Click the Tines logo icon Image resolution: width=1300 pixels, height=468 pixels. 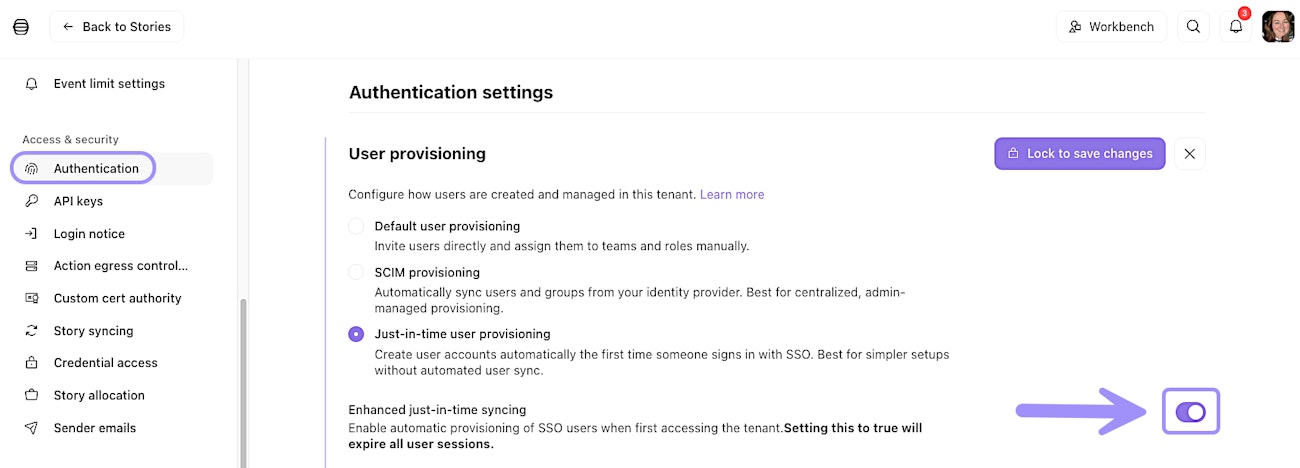pyautogui.click(x=21, y=27)
